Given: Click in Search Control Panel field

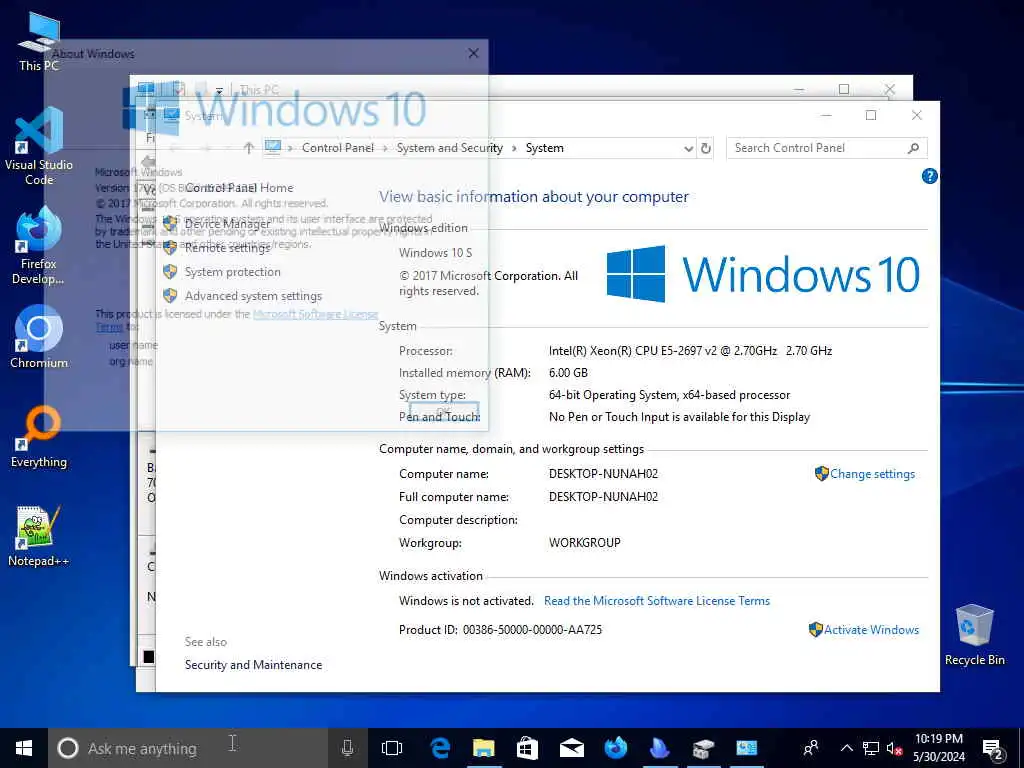Looking at the screenshot, I should tap(819, 148).
